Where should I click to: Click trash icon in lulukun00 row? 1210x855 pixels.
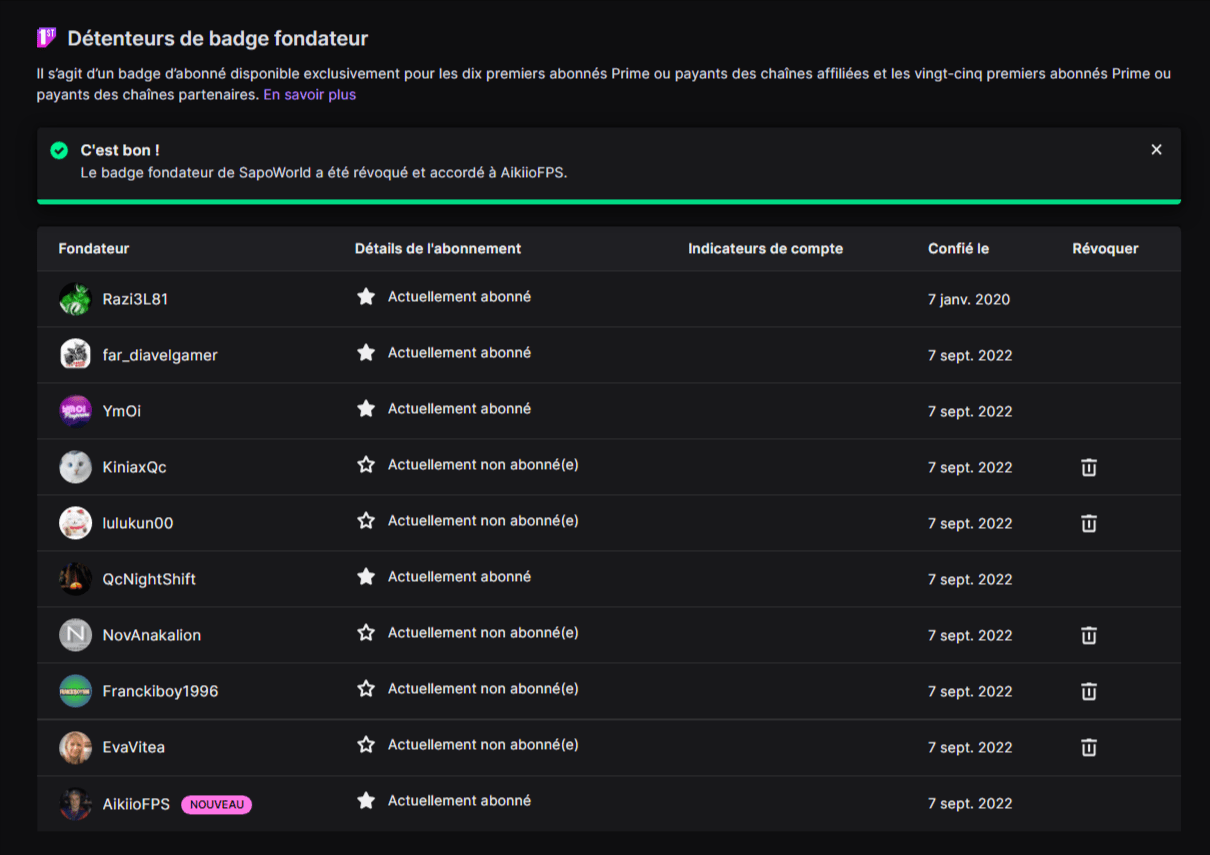1089,523
